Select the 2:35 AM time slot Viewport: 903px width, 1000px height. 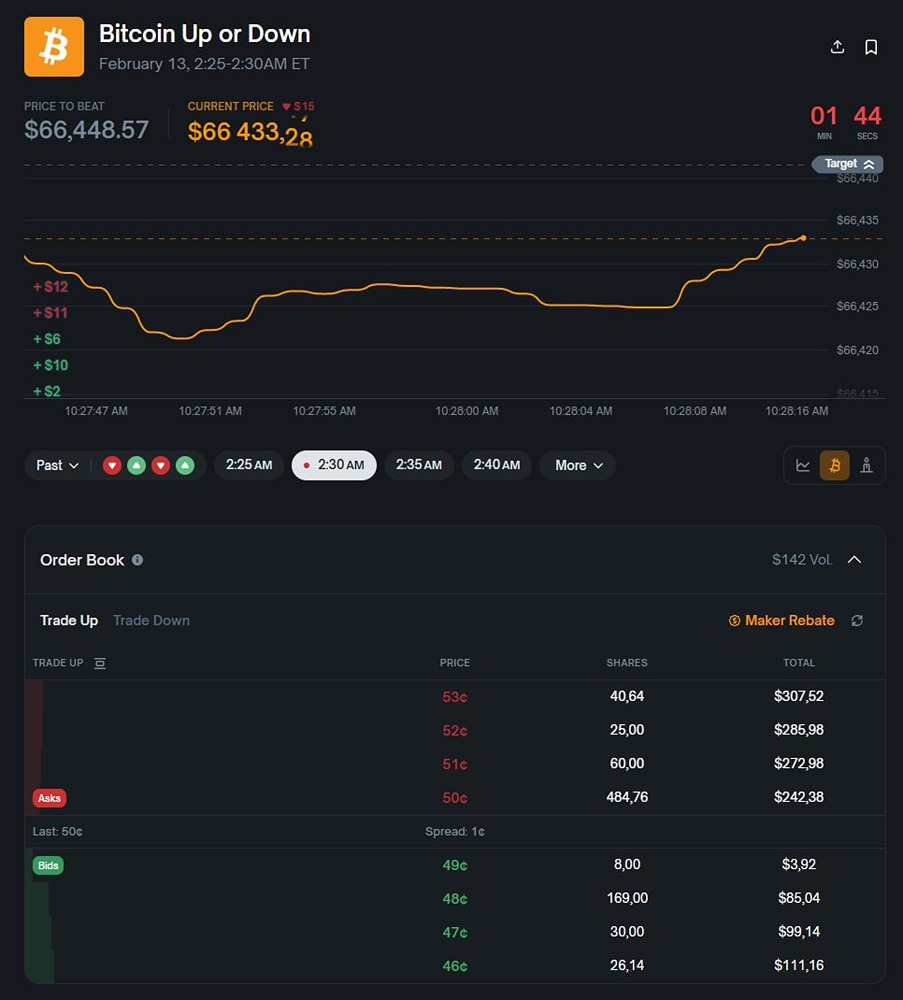point(419,465)
